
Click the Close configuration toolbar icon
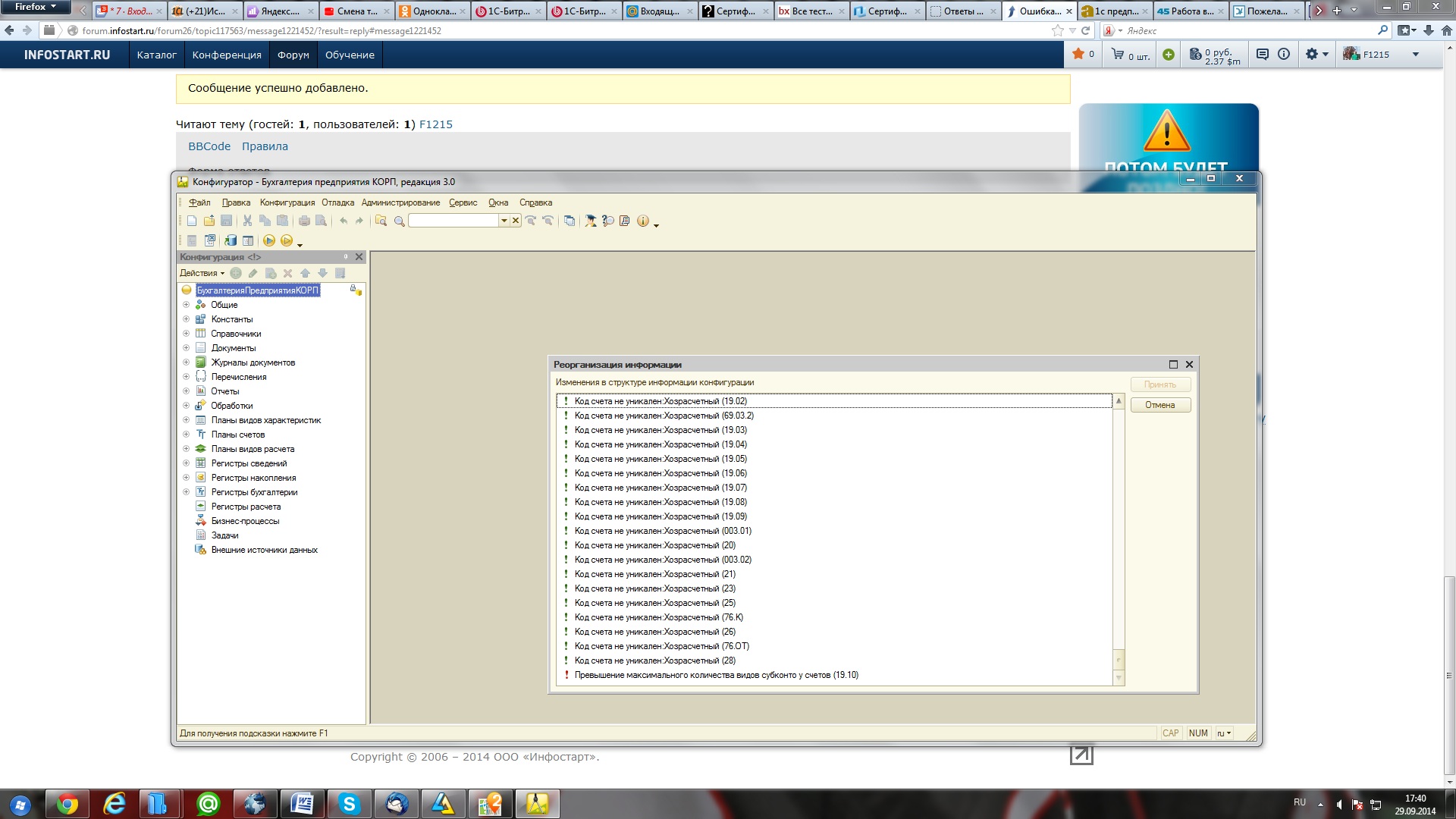click(x=210, y=240)
